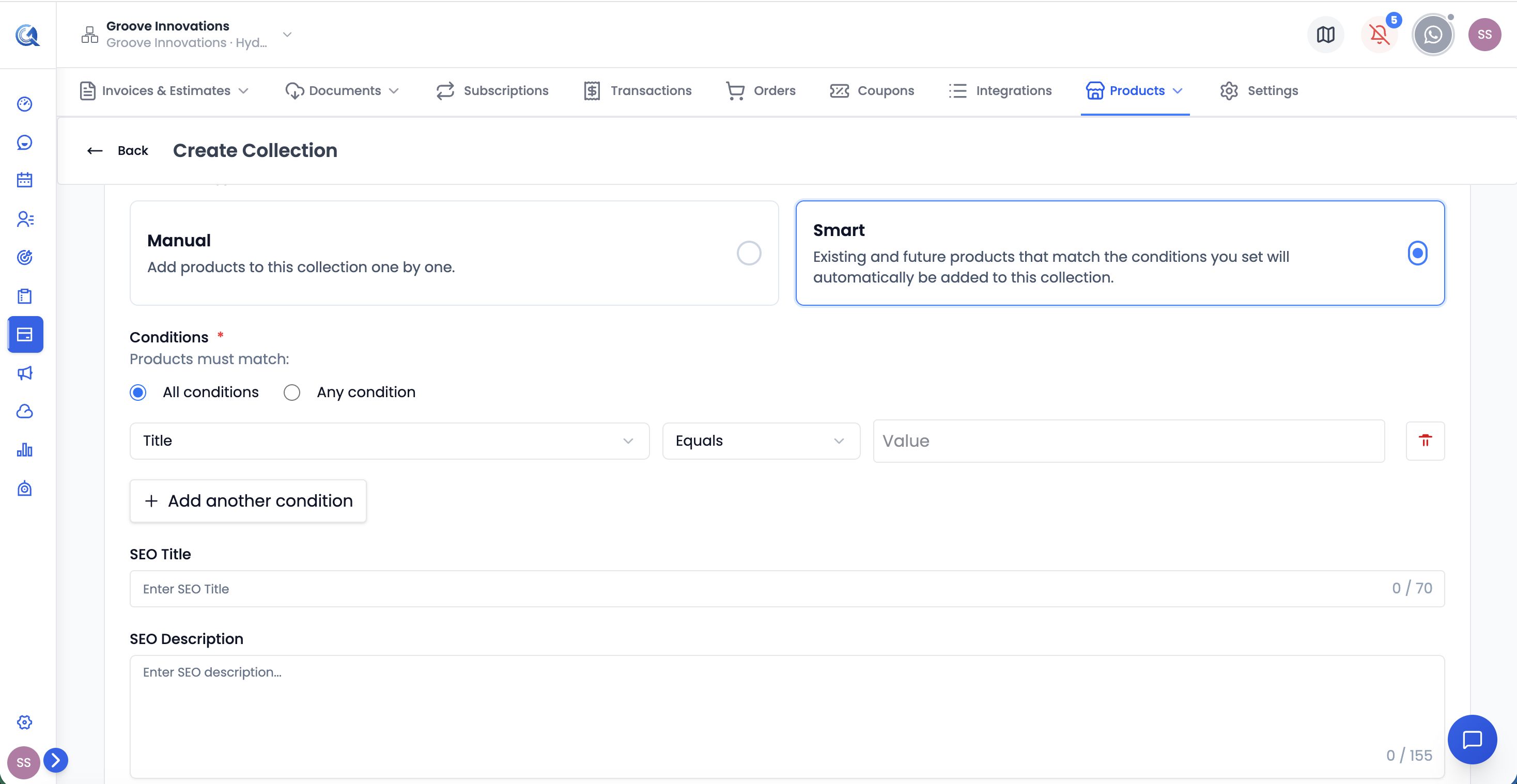1517x784 pixels.
Task: Open muted notifications bell with badge 5
Action: 1380,35
